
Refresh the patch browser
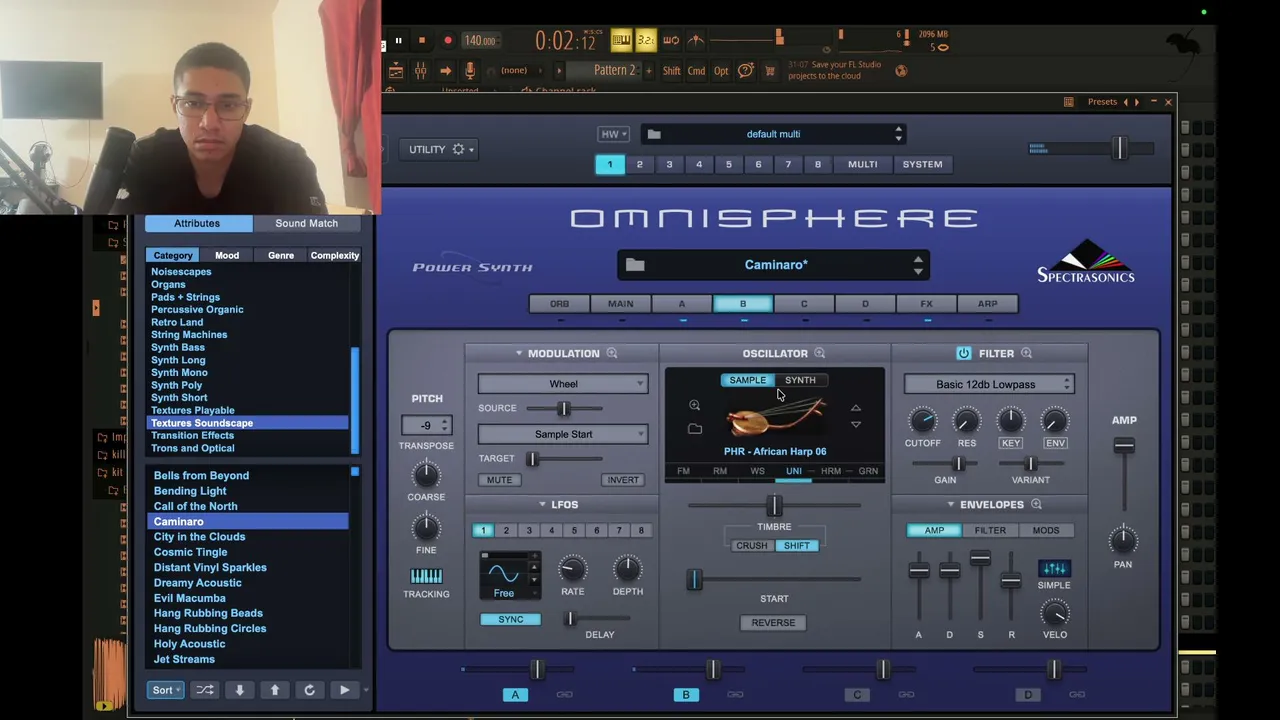click(309, 690)
